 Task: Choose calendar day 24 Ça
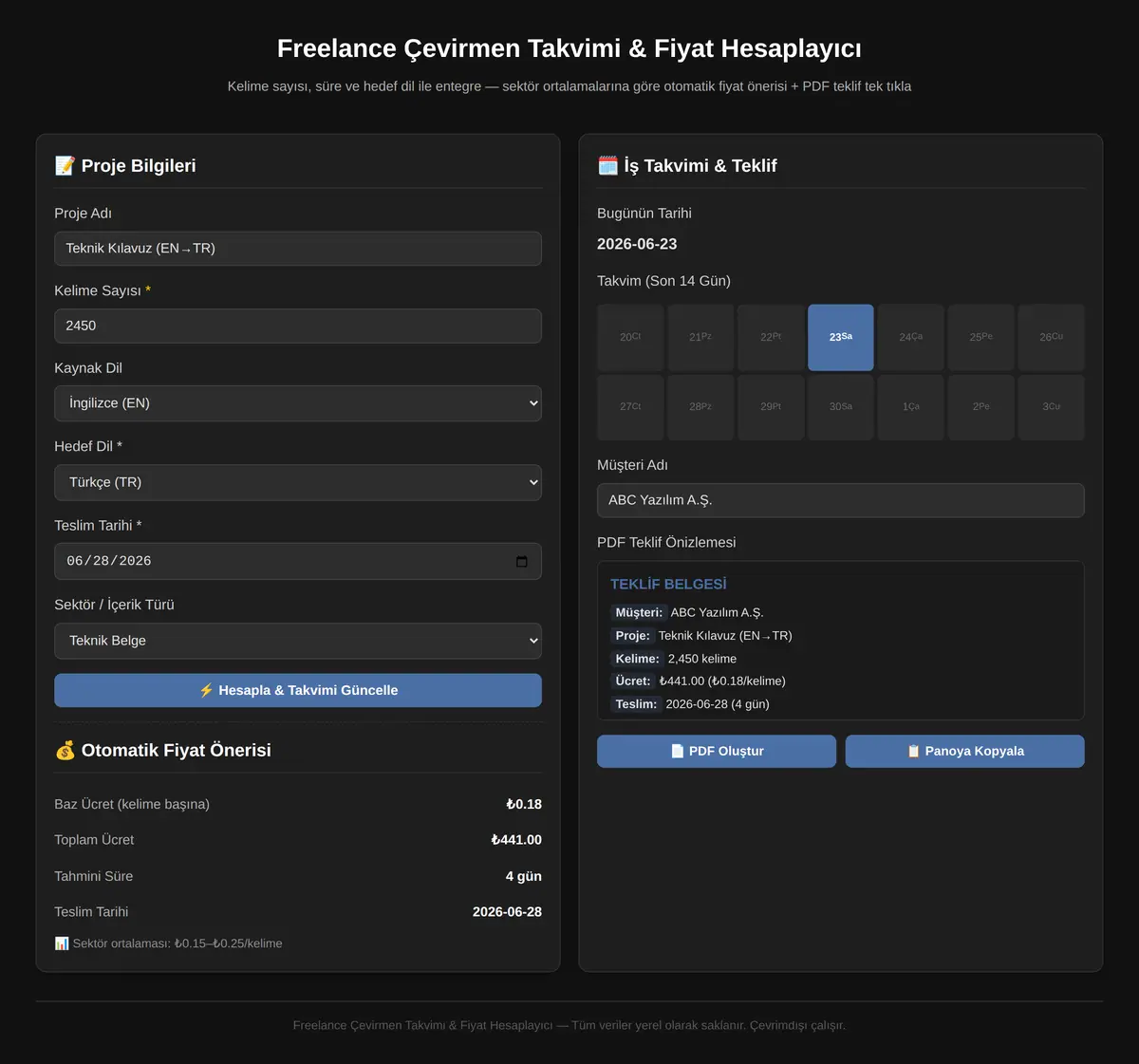(911, 337)
